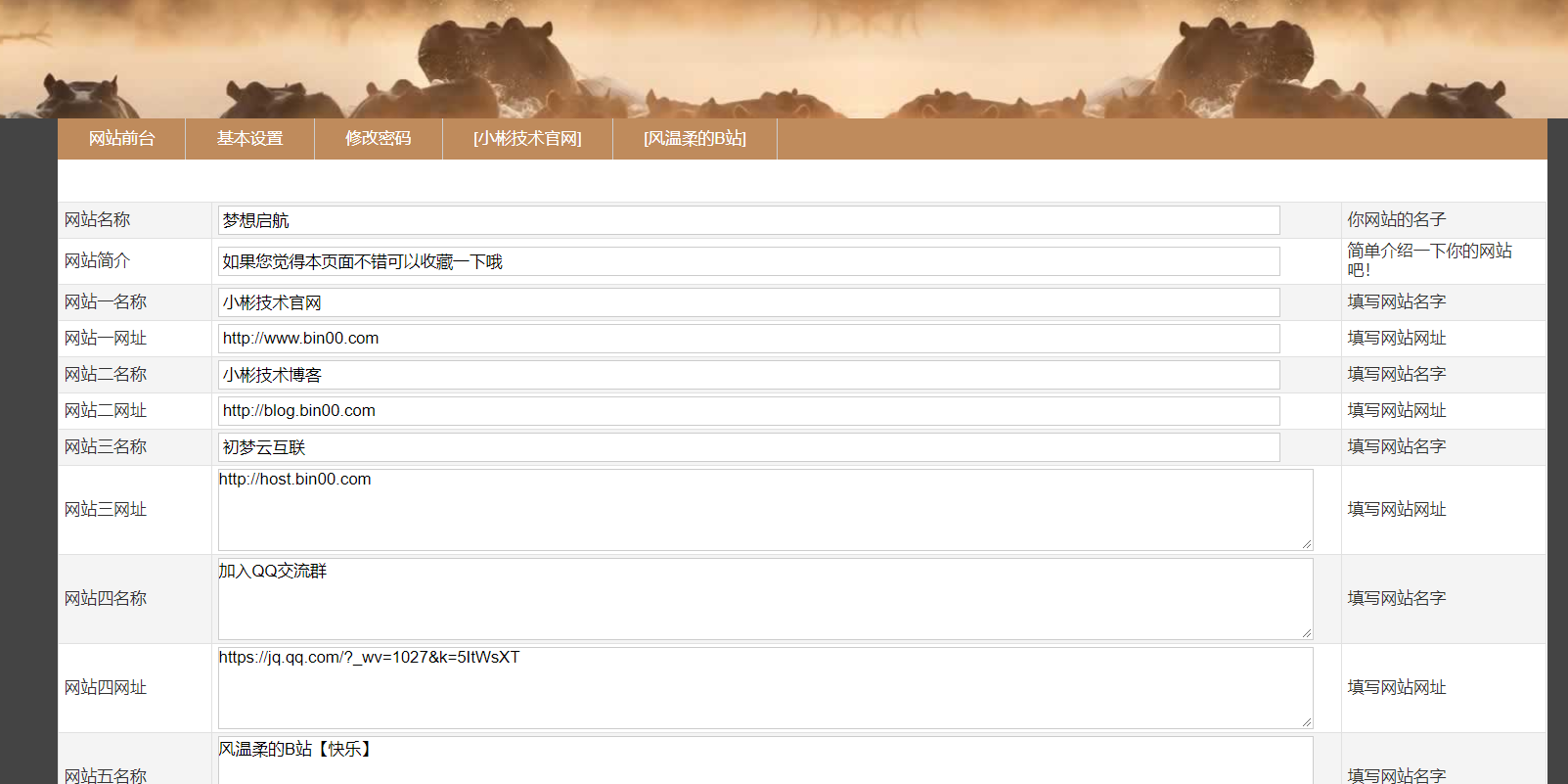1568x784 pixels.
Task: Focus the 网站四网址 textarea with jq.qq.com link
Action: (765, 688)
